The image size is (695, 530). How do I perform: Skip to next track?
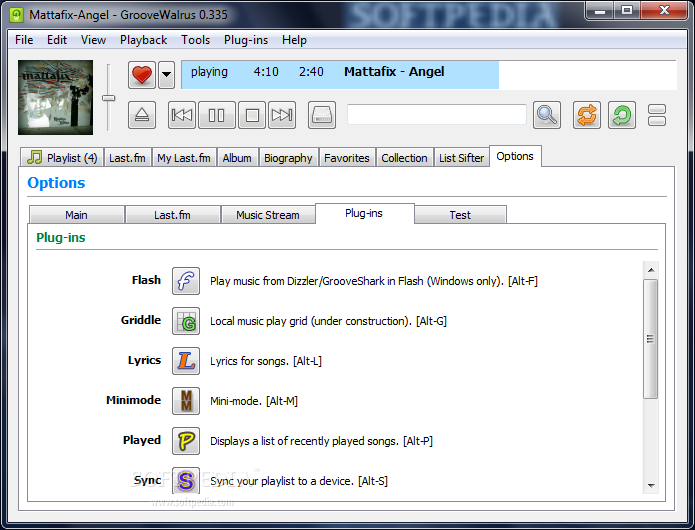[x=282, y=115]
